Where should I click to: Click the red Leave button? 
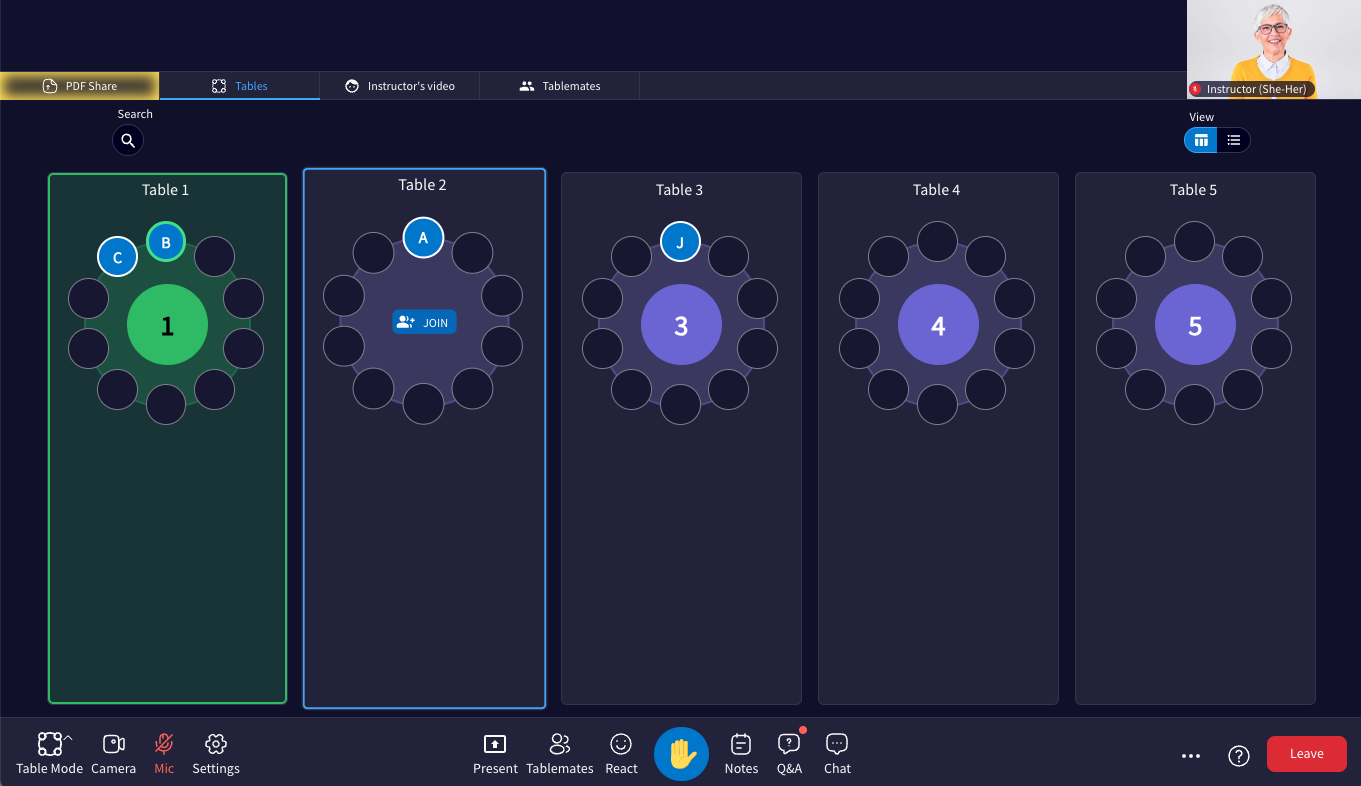click(x=1306, y=754)
